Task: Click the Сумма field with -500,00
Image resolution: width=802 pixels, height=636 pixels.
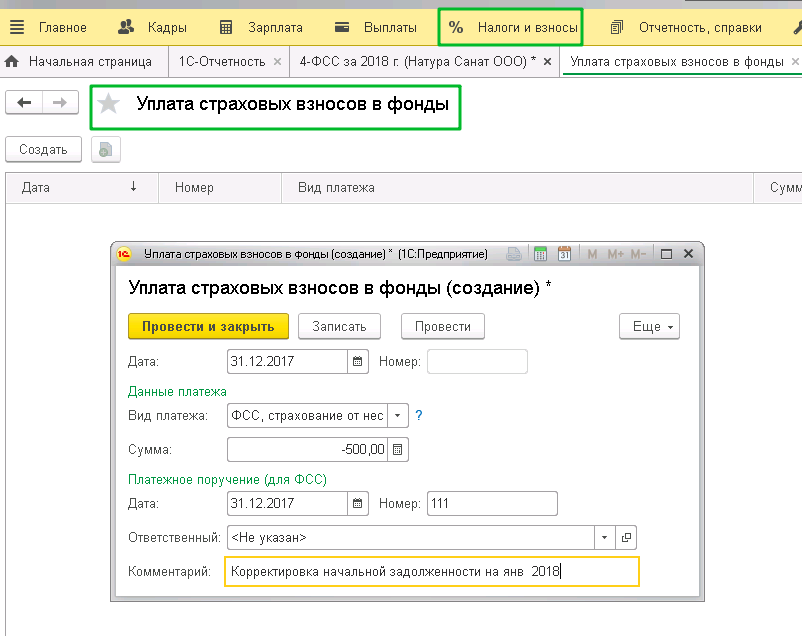Action: click(307, 450)
